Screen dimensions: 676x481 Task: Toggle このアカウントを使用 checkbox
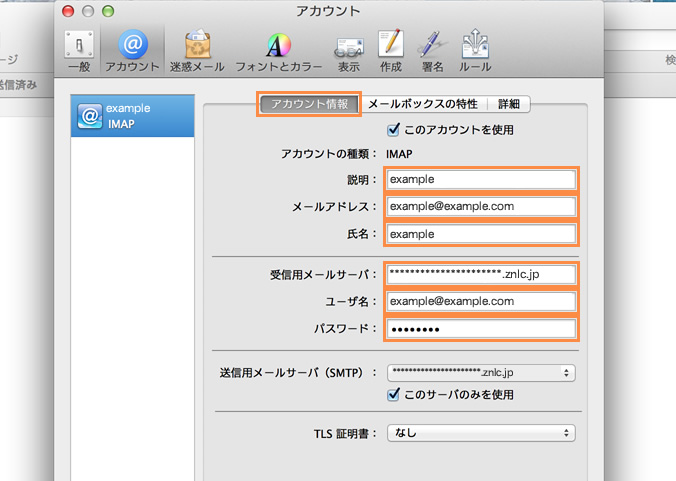click(x=393, y=129)
